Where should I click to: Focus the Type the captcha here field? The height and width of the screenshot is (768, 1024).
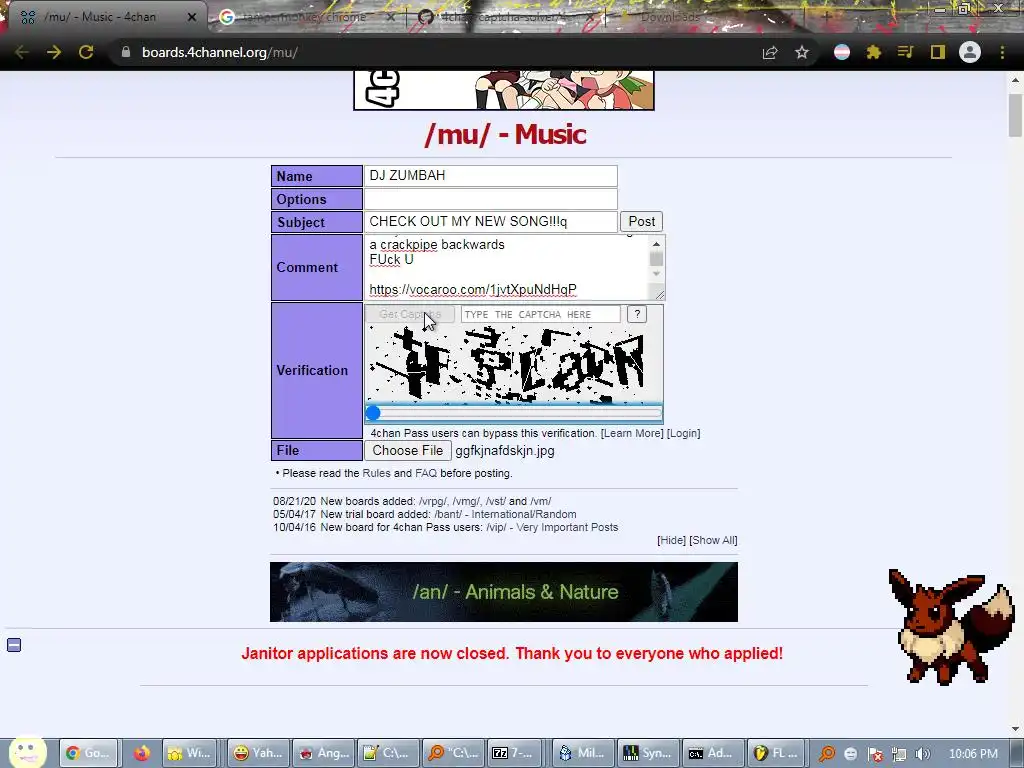[541, 314]
